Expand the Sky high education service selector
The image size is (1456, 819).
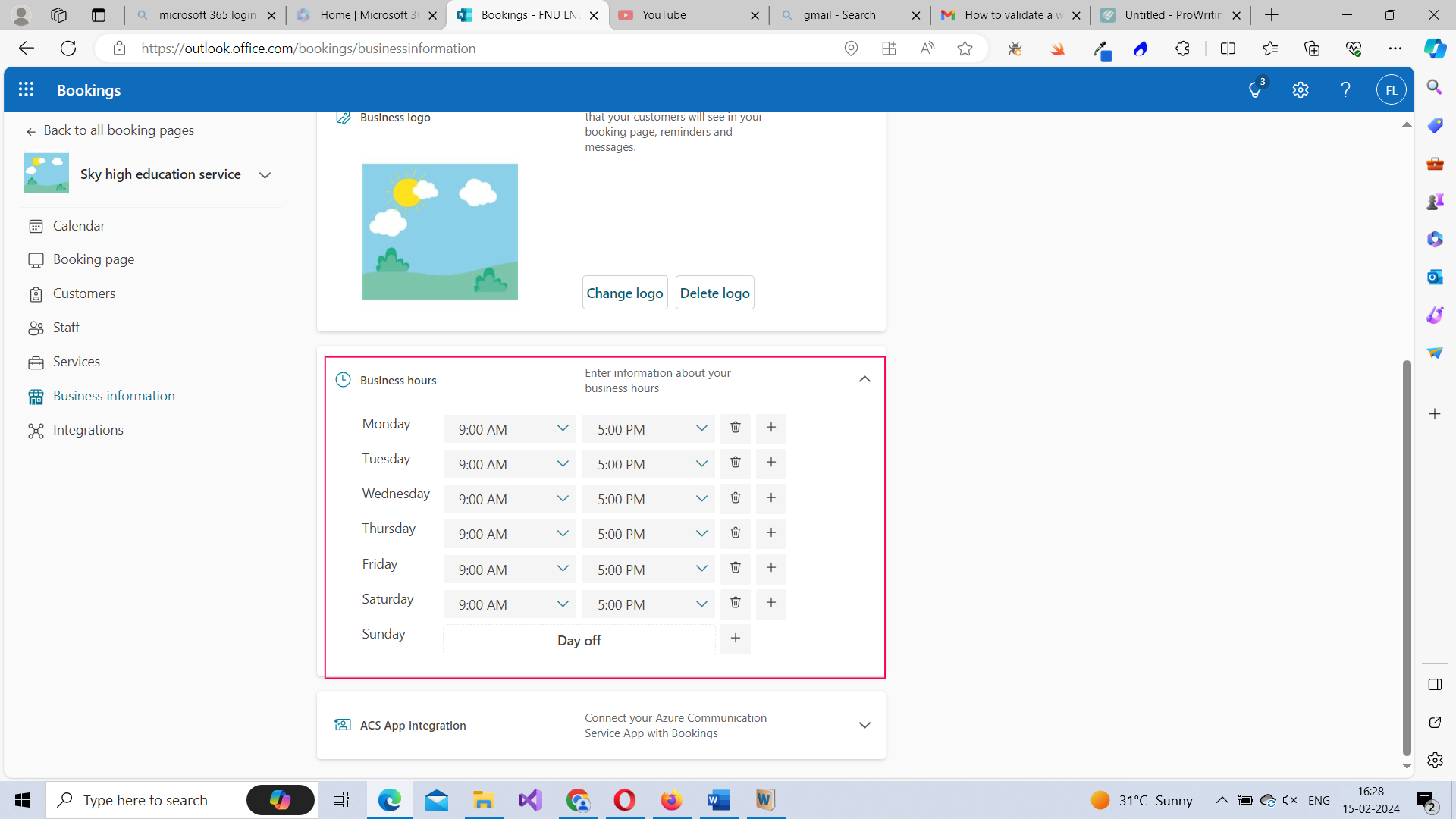click(x=265, y=174)
